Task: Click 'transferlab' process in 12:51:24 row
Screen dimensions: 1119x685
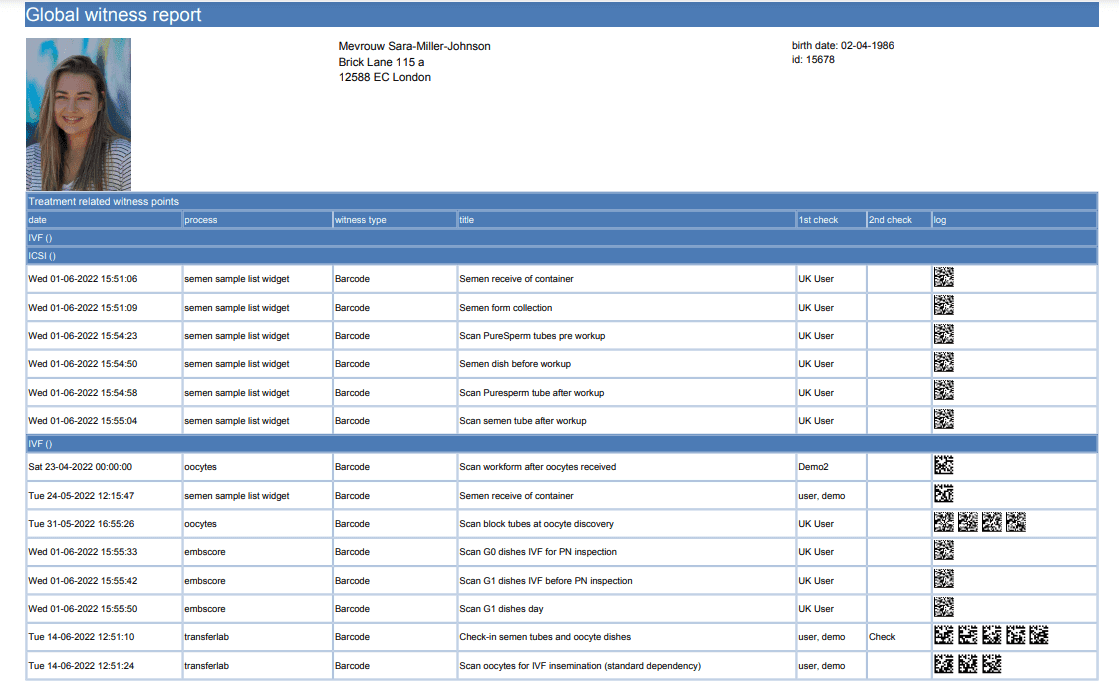Action: click(x=206, y=666)
